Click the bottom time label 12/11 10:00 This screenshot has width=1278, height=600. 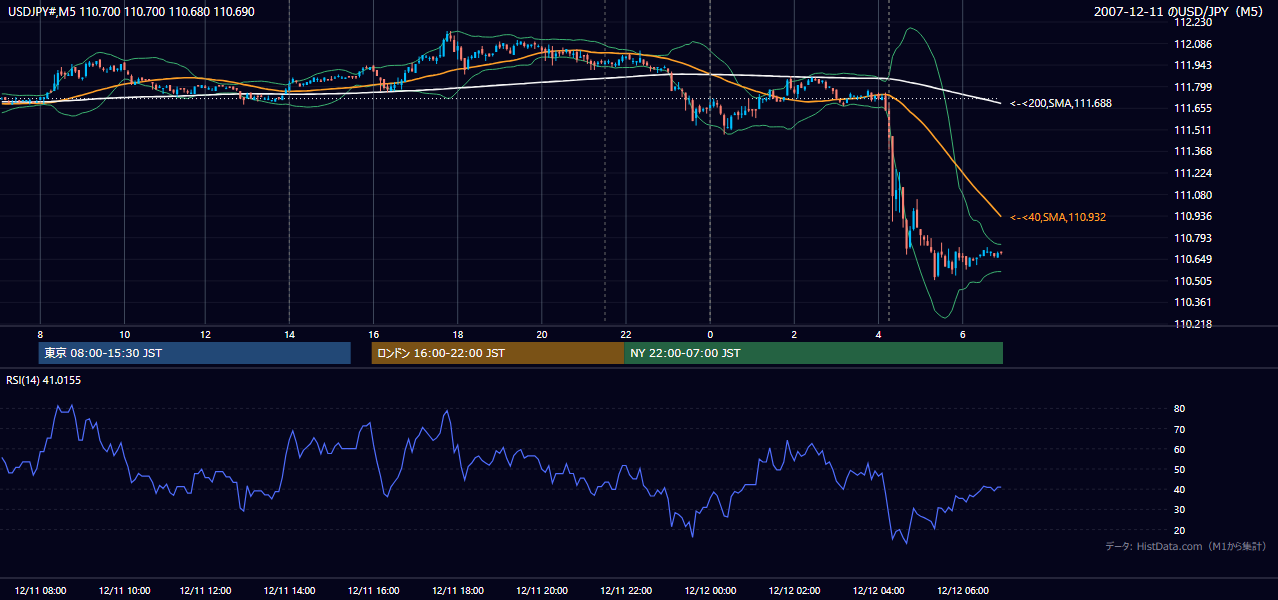pos(124,591)
